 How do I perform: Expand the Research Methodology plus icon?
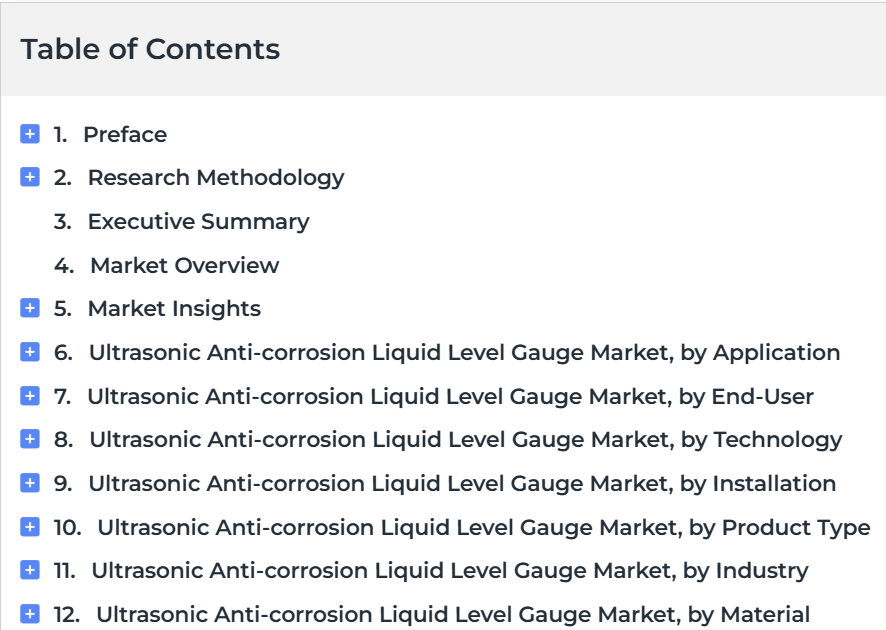coord(30,177)
